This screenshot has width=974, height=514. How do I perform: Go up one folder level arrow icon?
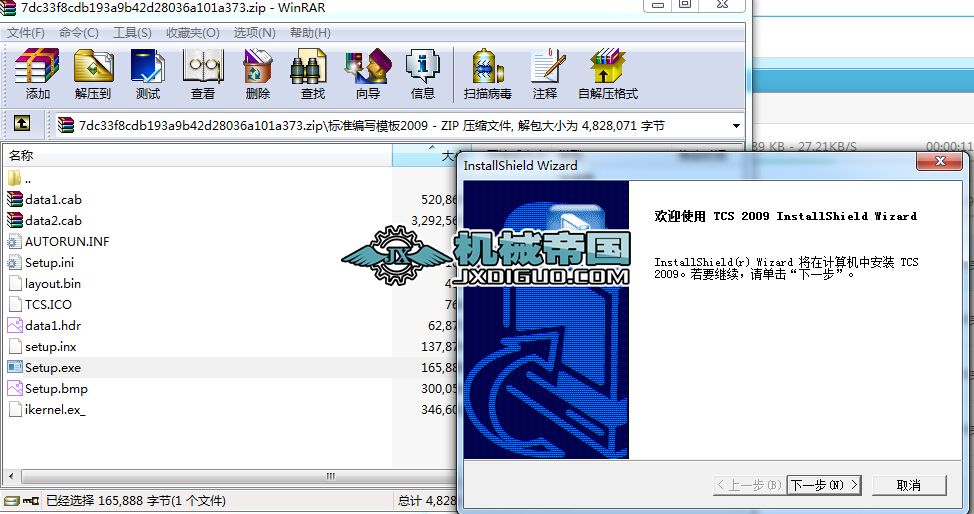pyautogui.click(x=22, y=124)
